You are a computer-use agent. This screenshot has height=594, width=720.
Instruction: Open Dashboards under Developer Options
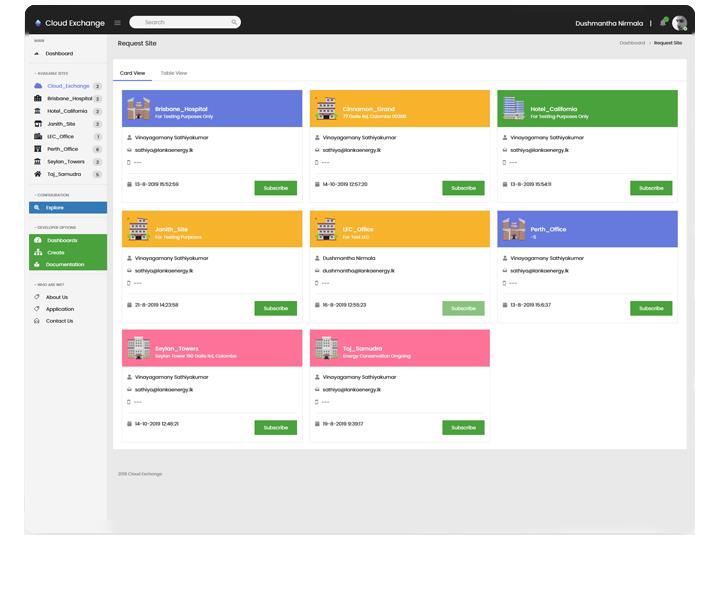(62, 240)
